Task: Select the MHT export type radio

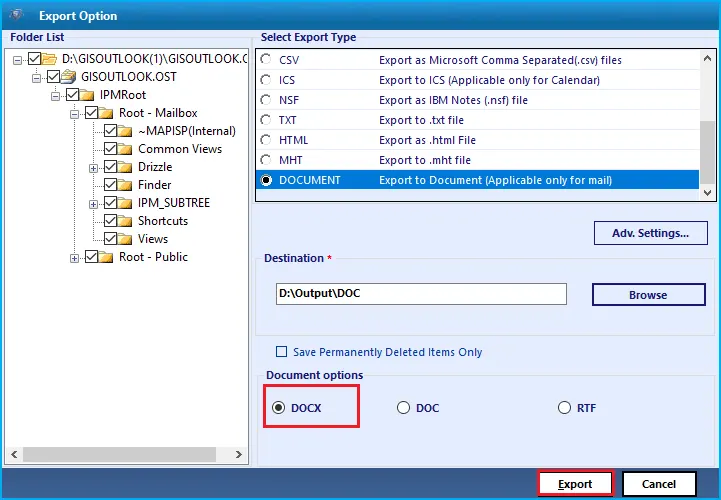Action: pos(266,160)
